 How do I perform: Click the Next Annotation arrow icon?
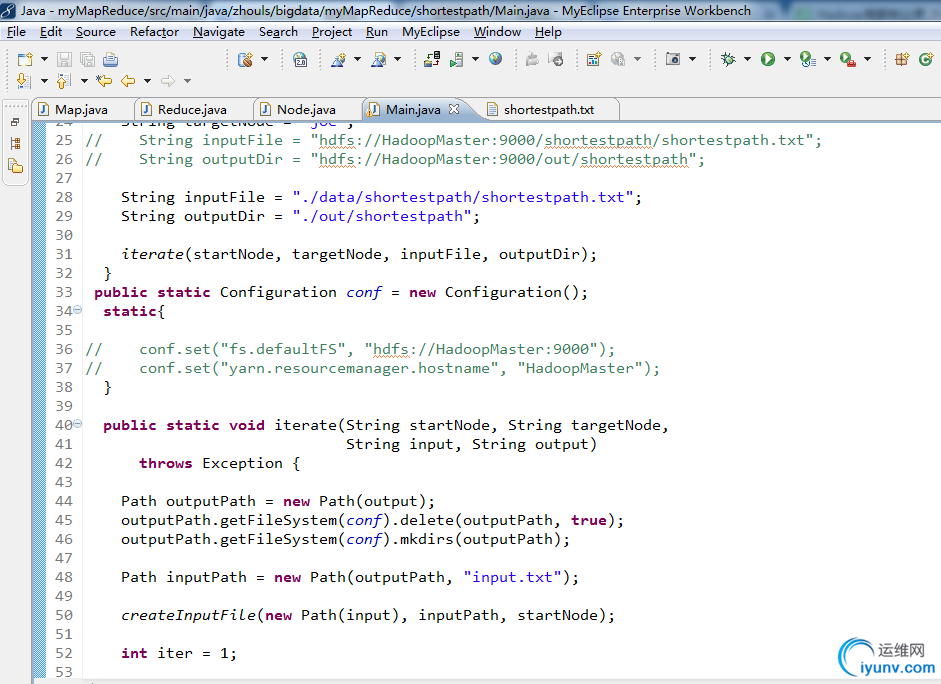pos(23,80)
